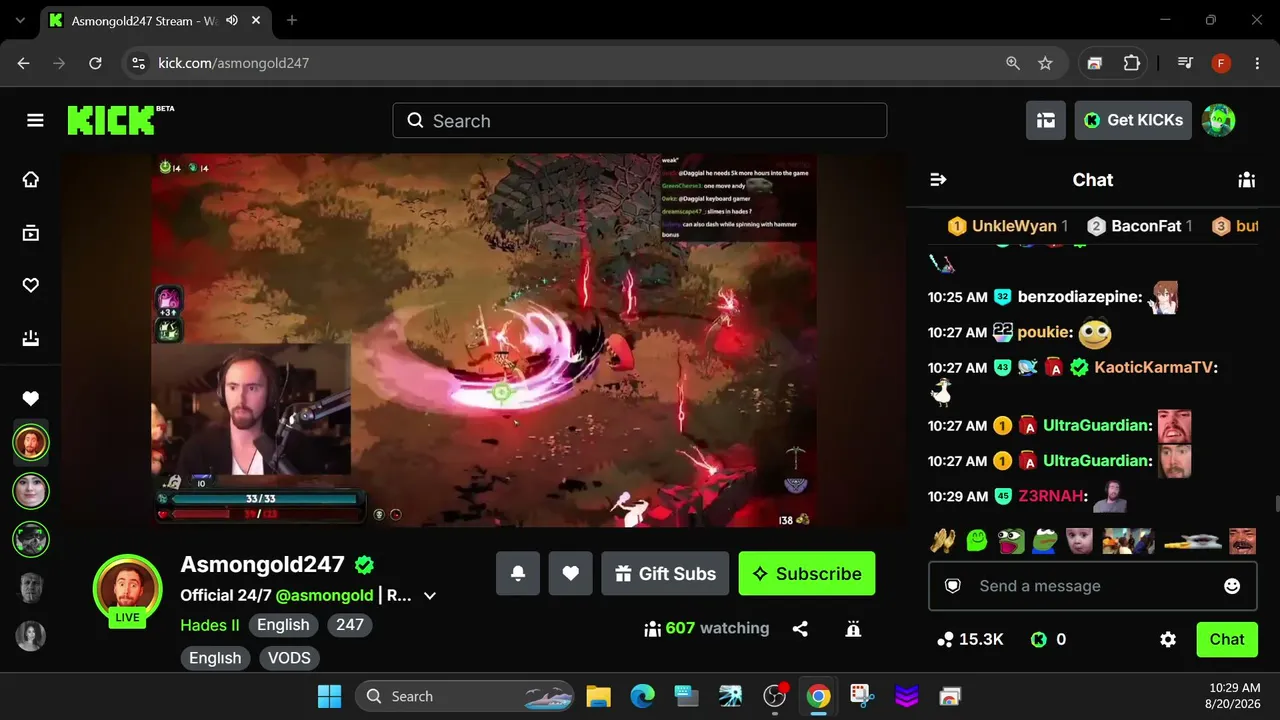The image size is (1280, 720).
Task: Open the first followed channel avatar in sidebar
Action: [x=31, y=442]
